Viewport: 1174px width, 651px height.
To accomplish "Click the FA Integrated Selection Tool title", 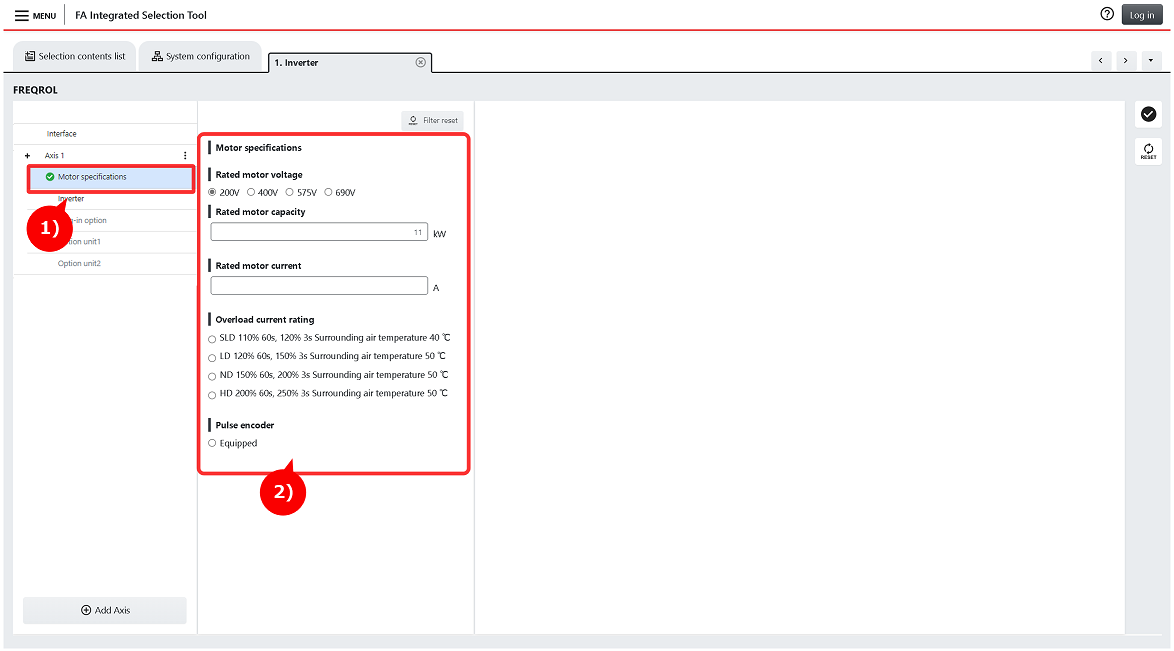I will [x=141, y=15].
